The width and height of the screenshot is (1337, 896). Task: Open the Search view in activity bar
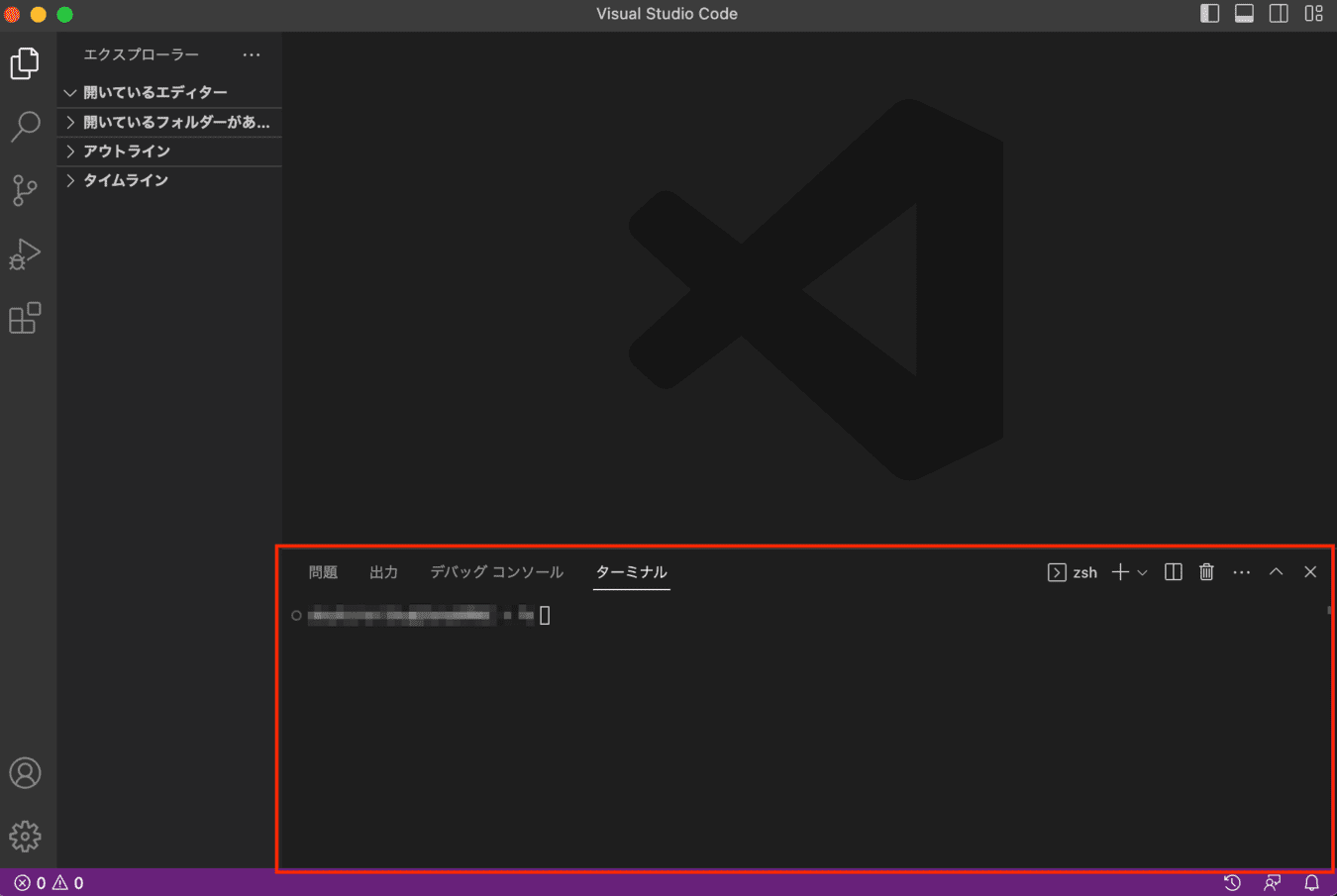(x=25, y=127)
